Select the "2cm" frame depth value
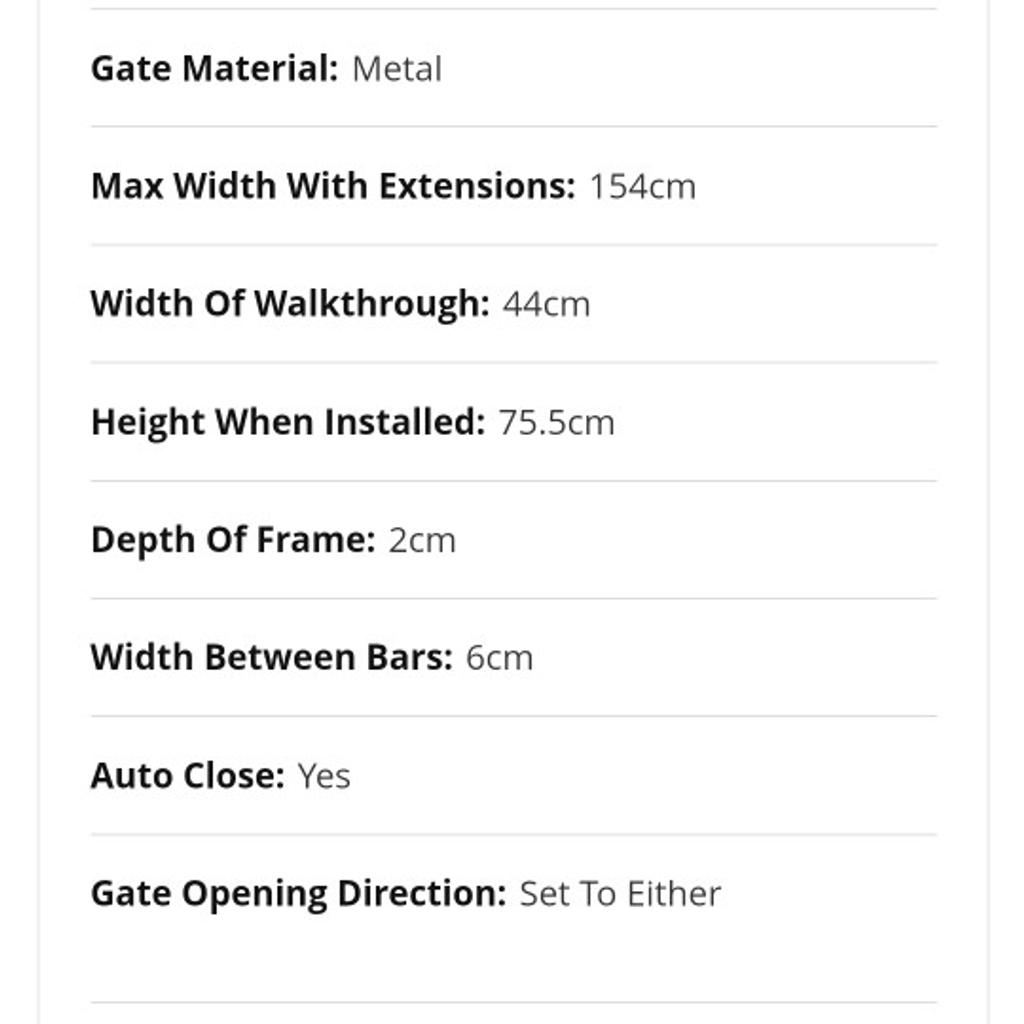The image size is (1024, 1024). 422,540
